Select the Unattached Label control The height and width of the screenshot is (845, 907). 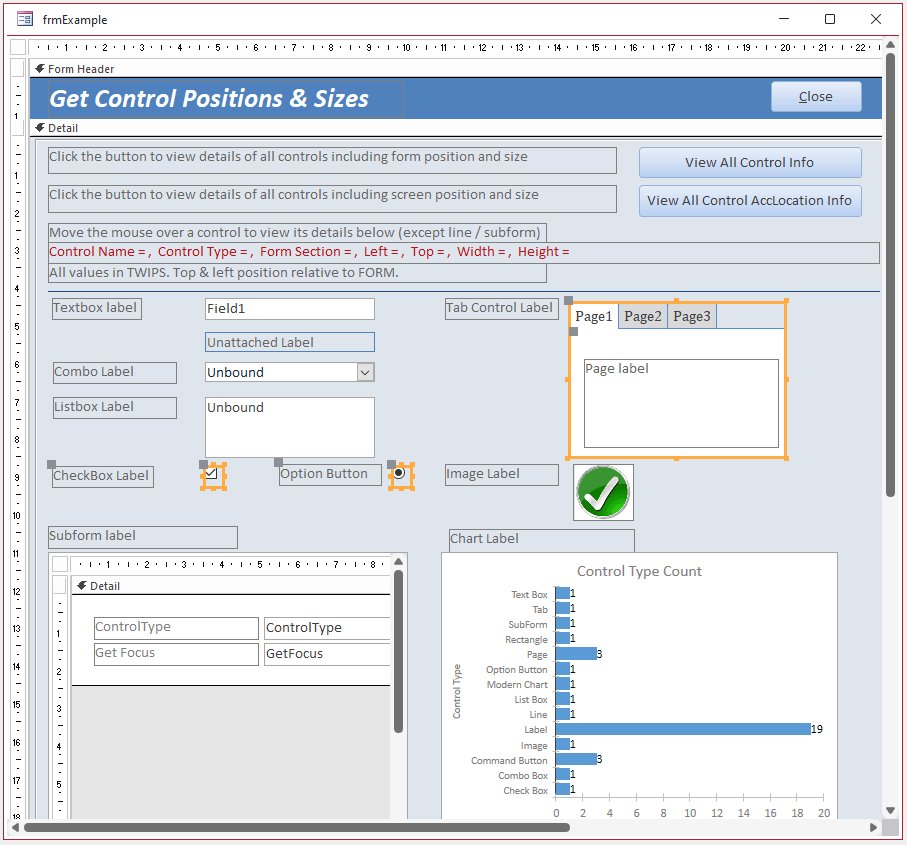[x=290, y=342]
